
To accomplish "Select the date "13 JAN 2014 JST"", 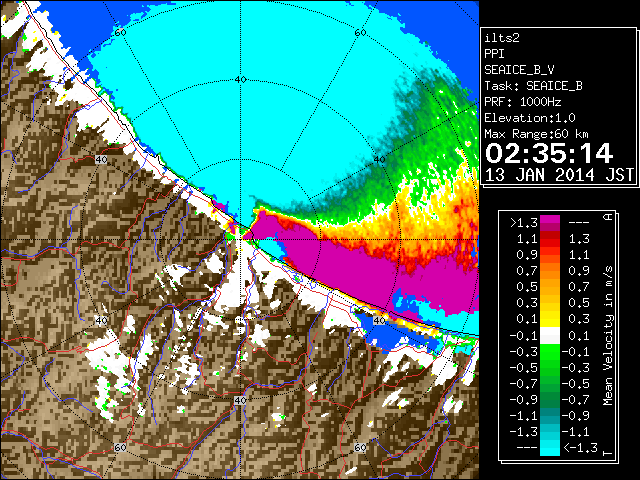I will (559, 175).
